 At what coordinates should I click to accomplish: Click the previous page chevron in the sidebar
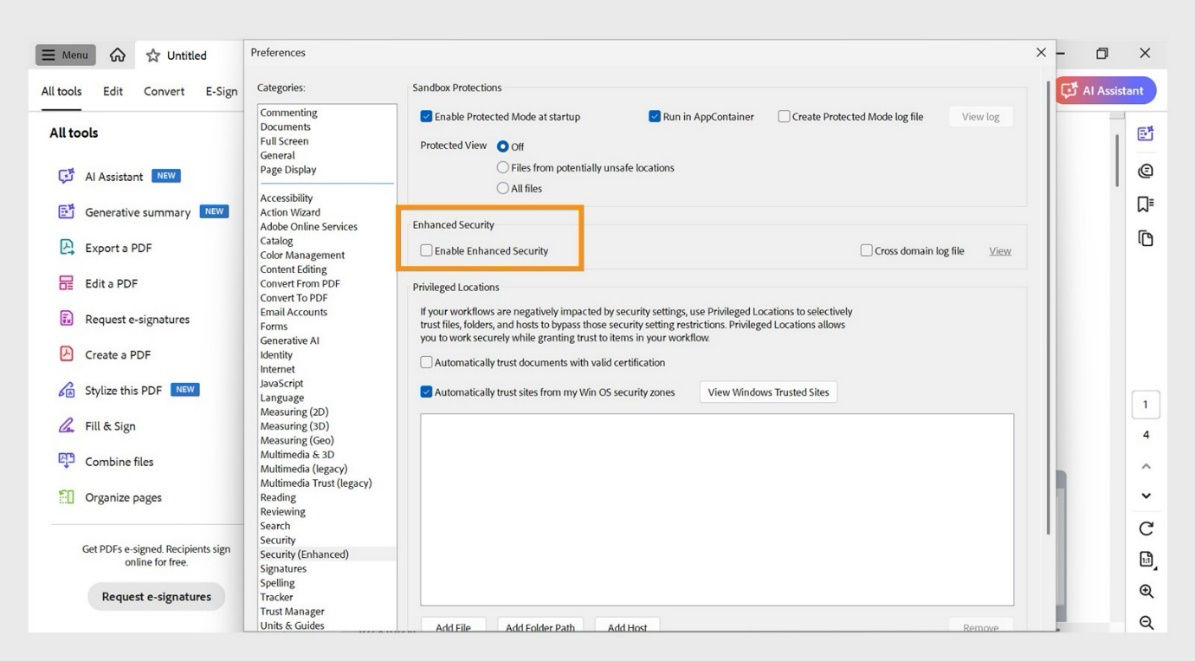coord(1145,465)
